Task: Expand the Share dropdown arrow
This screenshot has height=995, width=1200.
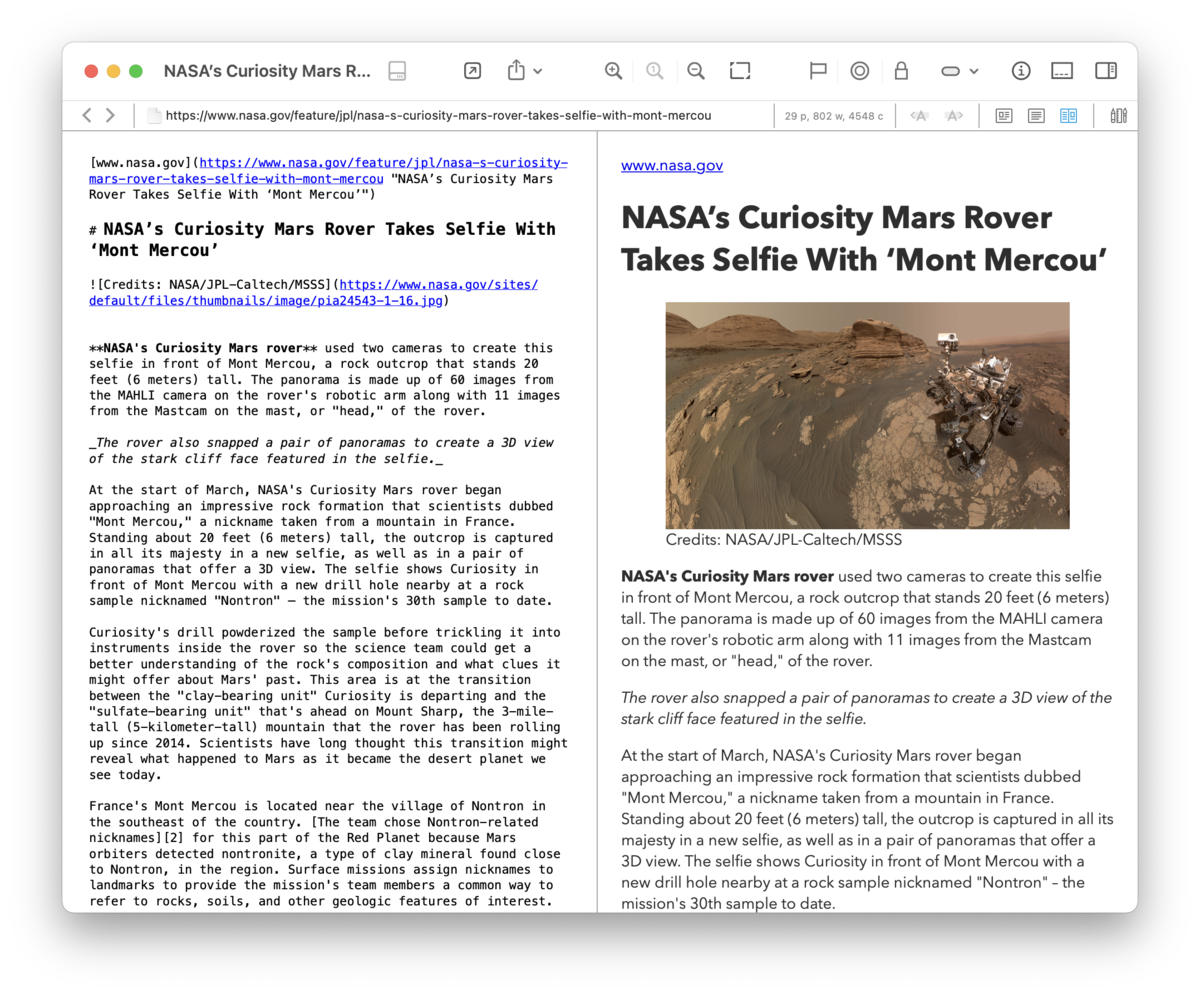Action: click(x=538, y=71)
